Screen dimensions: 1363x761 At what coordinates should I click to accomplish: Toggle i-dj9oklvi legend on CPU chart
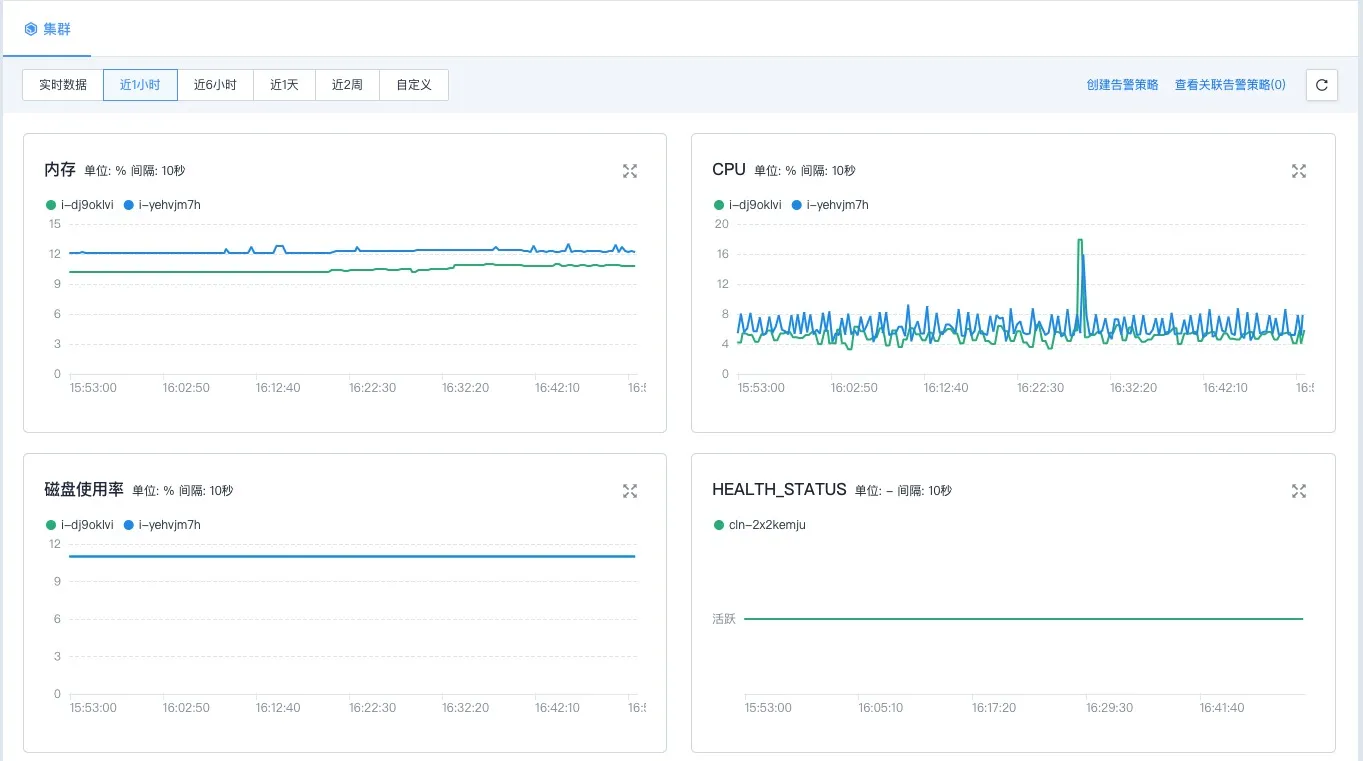pyautogui.click(x=747, y=204)
